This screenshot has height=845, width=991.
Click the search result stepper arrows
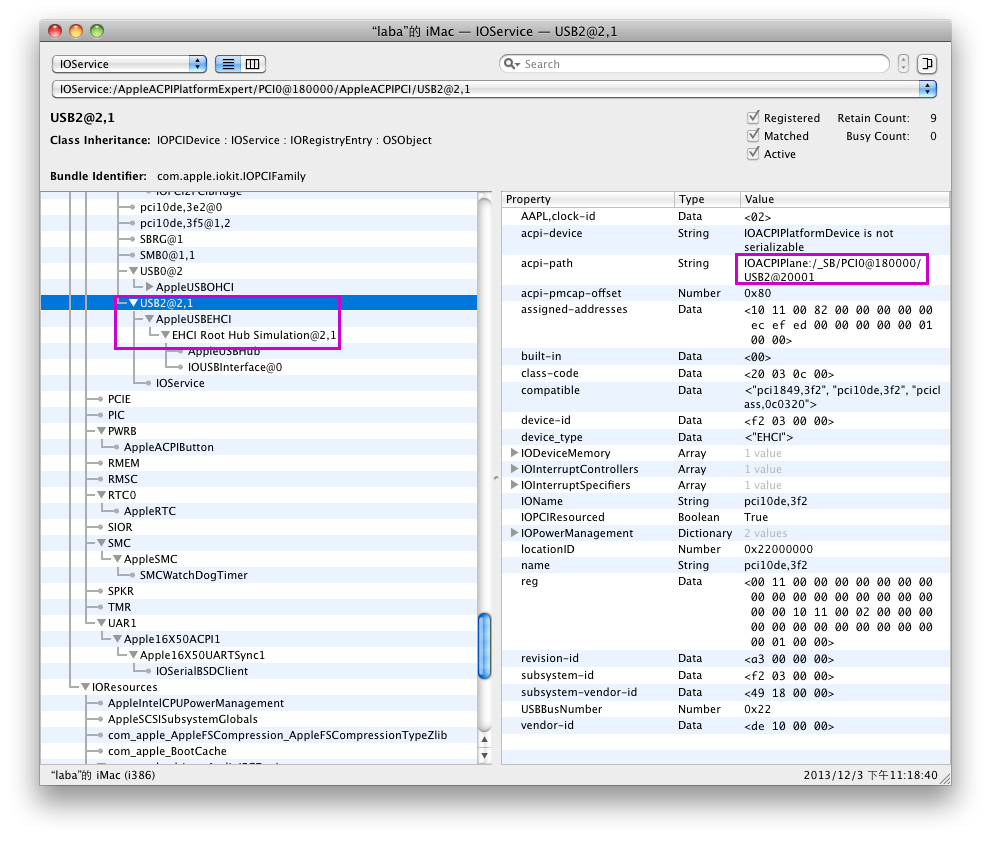click(x=903, y=64)
